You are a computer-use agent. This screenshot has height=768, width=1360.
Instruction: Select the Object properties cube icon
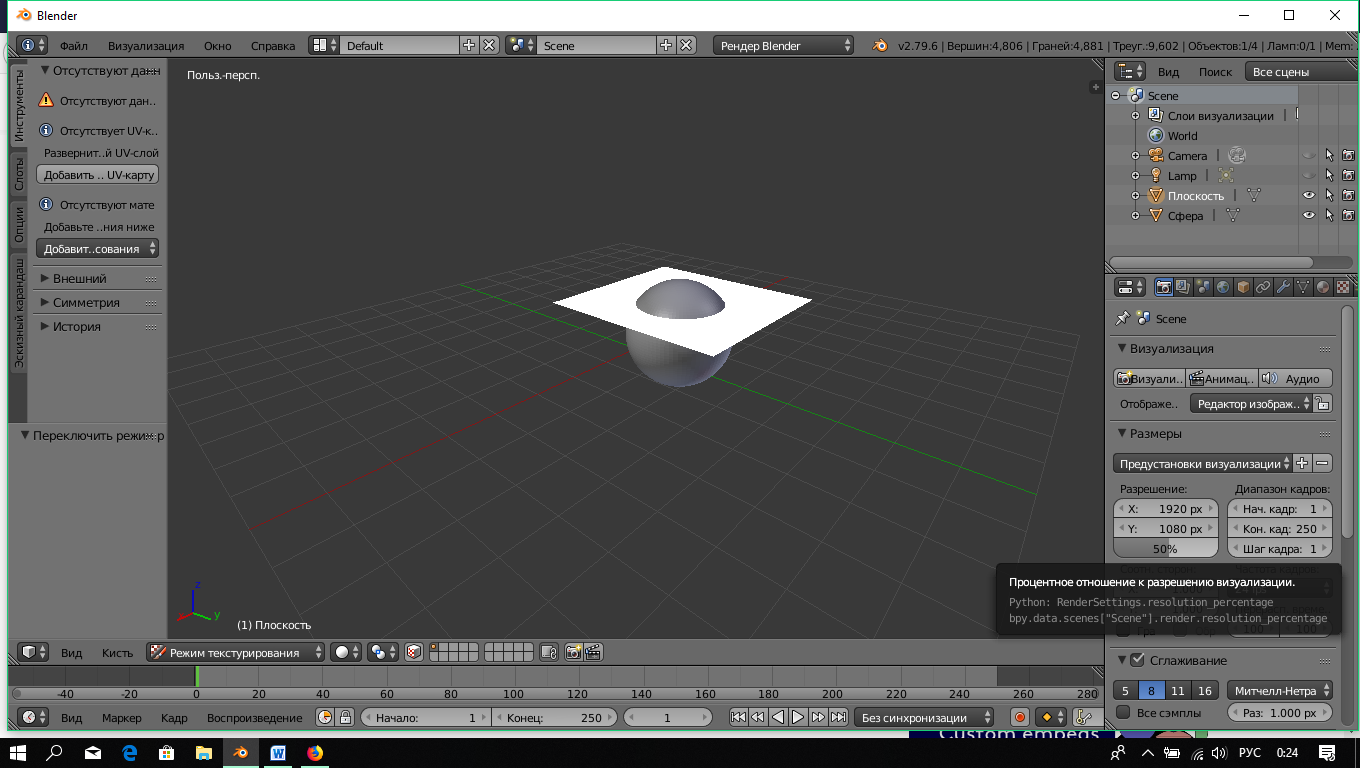1243,287
